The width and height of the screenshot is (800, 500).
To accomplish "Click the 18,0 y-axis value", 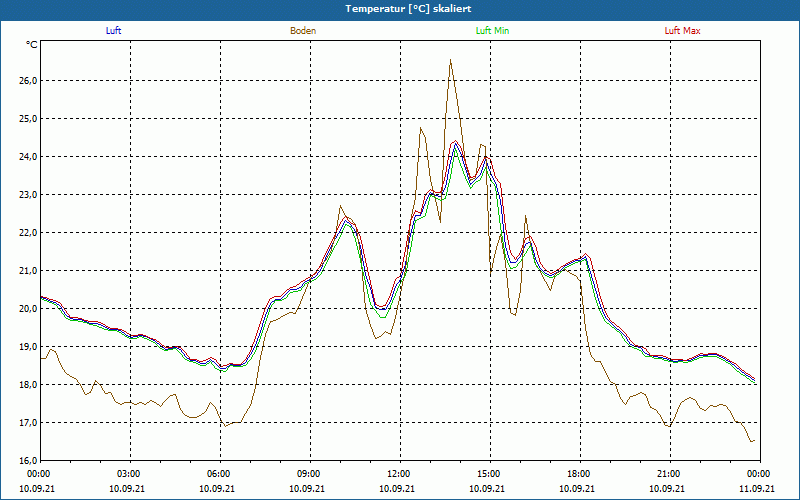I will tap(28, 385).
